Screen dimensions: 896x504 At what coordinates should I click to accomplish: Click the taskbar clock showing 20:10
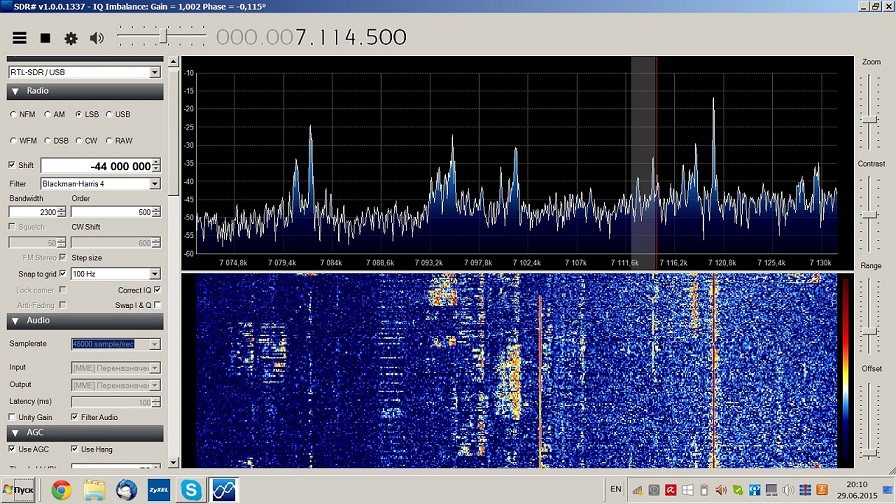point(857,490)
